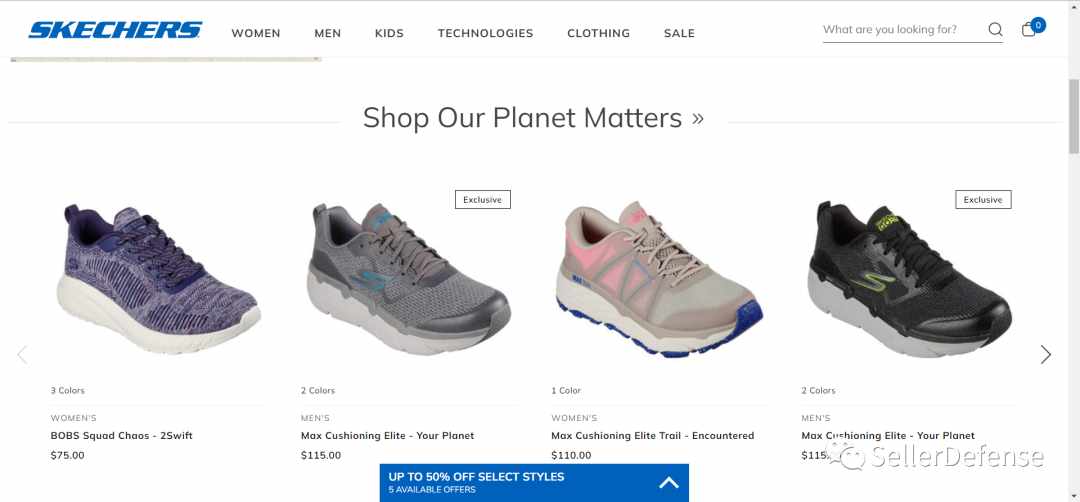The image size is (1080, 502).
Task: Open the TECHNOLOGIES menu
Action: tap(486, 33)
